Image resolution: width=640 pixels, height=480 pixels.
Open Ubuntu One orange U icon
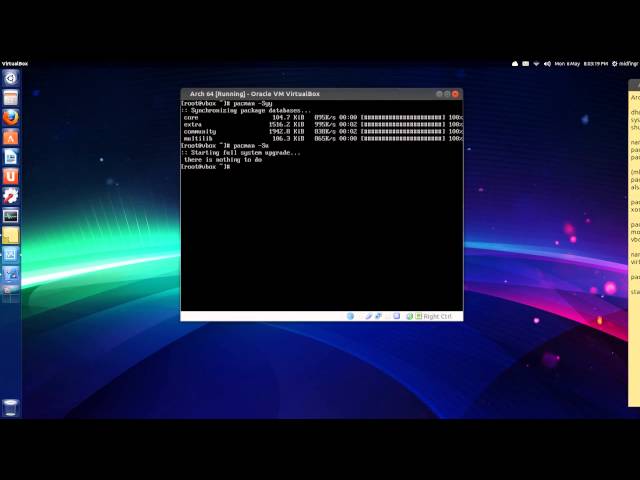click(x=11, y=176)
